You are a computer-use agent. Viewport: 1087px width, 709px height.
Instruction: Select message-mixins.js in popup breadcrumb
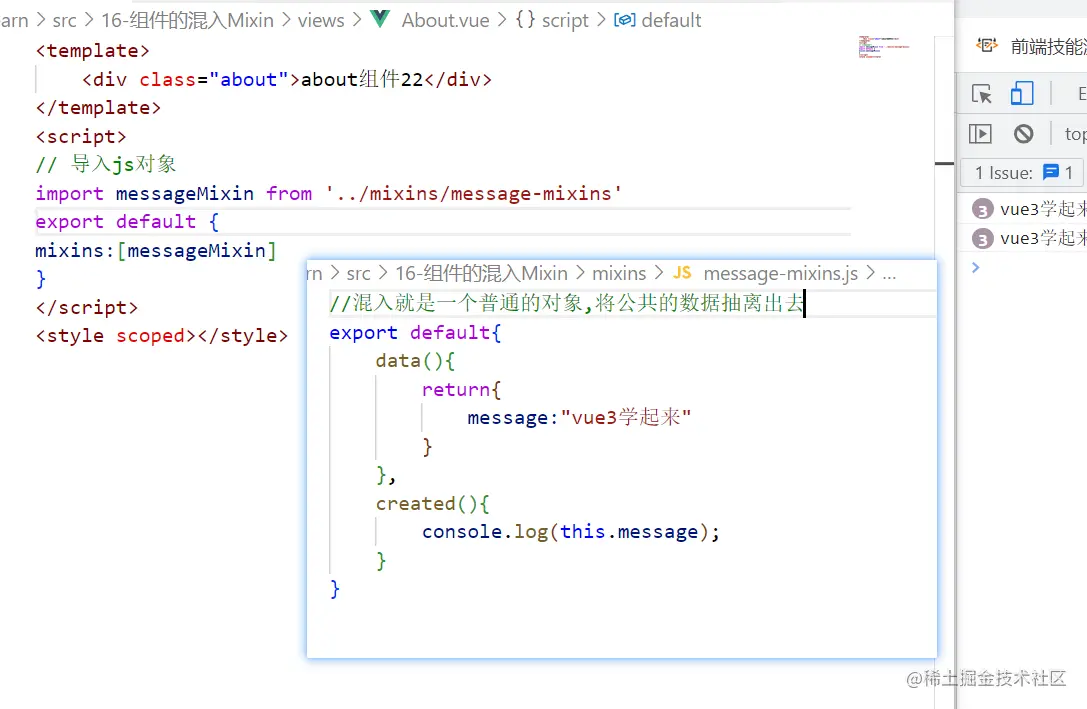click(781, 274)
